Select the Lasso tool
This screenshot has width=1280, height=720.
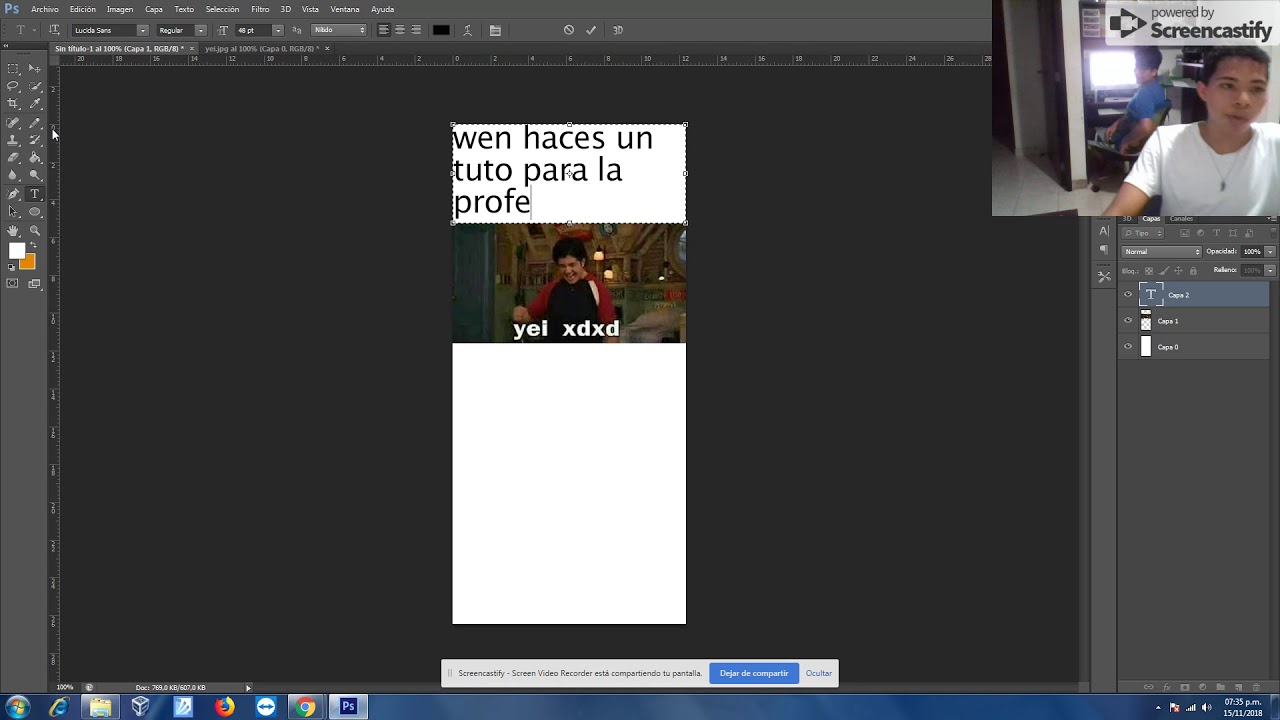tap(13, 86)
